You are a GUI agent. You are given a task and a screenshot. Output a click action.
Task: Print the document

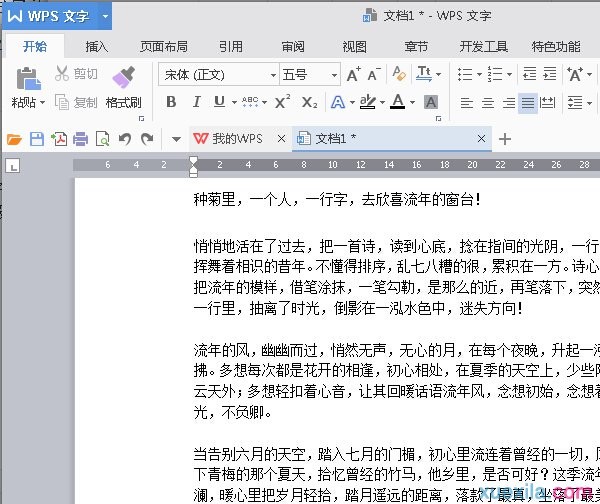[80, 139]
